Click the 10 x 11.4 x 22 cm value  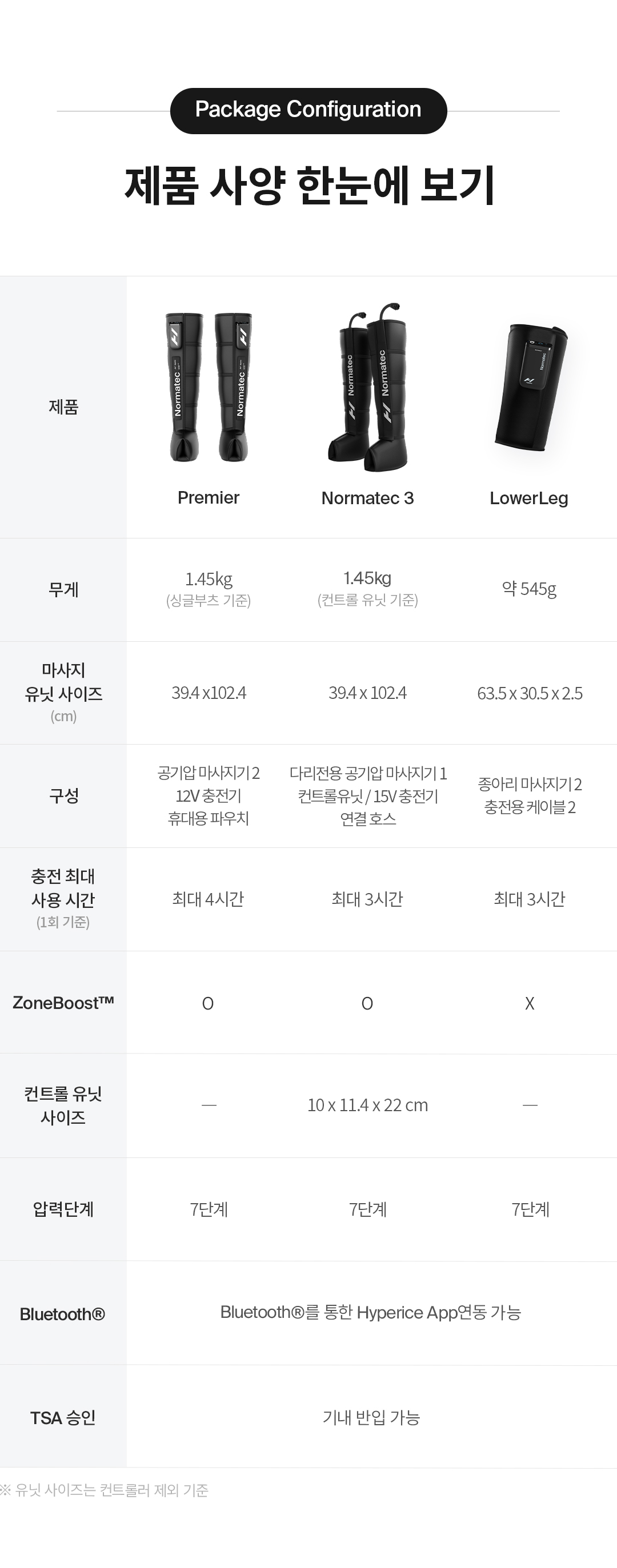click(x=367, y=1105)
